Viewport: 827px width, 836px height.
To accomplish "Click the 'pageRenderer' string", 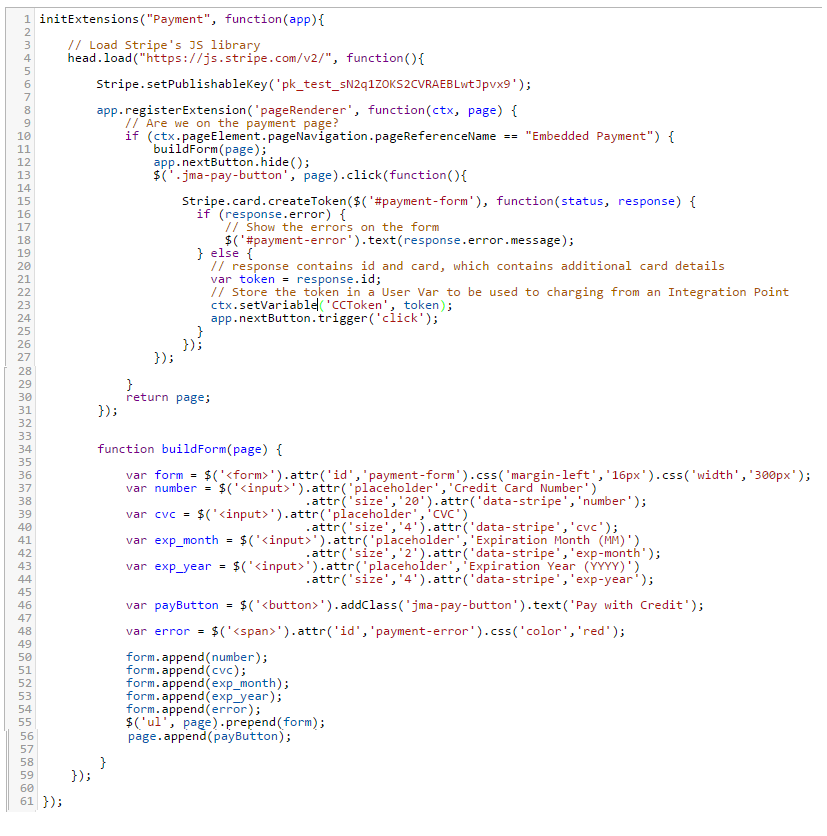I will [303, 110].
